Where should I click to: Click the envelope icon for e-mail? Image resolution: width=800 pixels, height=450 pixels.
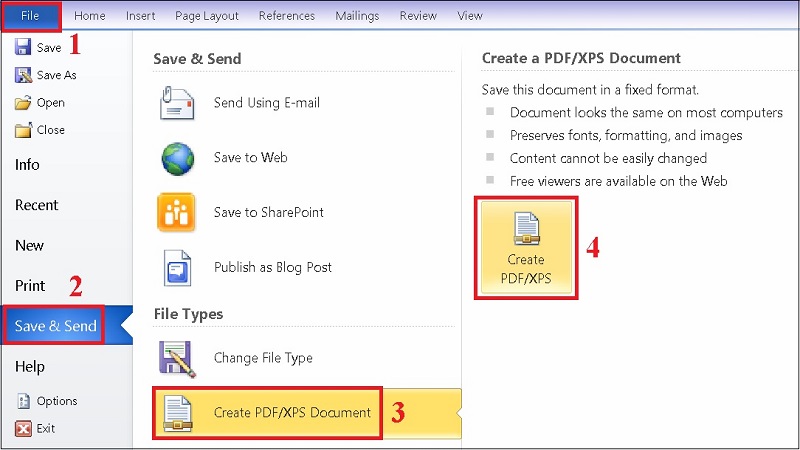(177, 103)
